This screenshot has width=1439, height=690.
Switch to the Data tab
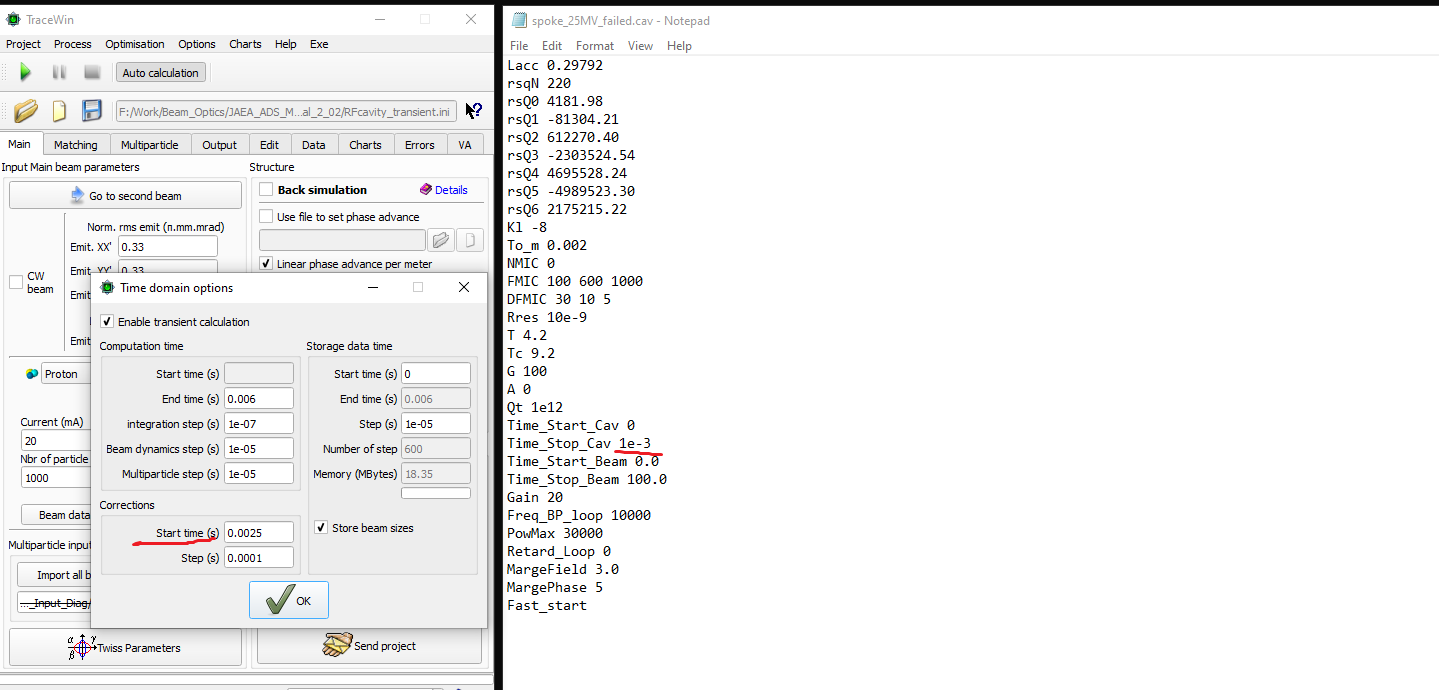314,145
